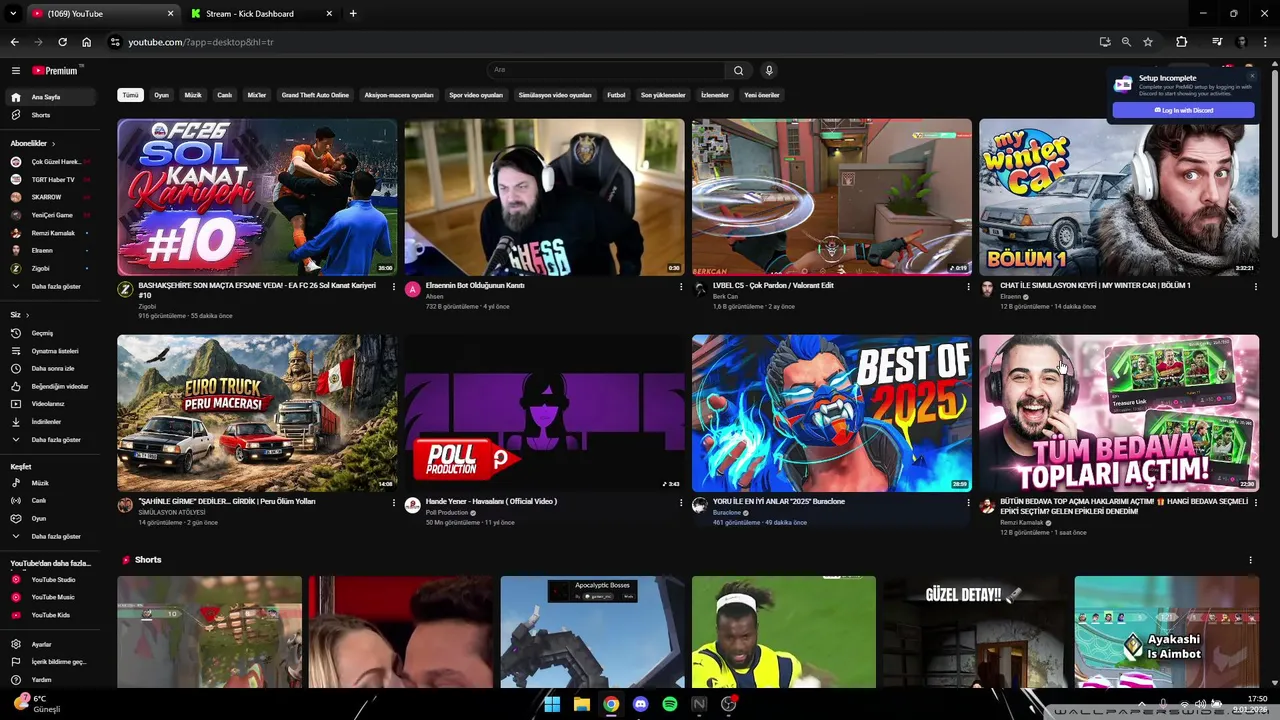Open Spotify from the taskbar
Viewport: 1280px width, 720px height.
point(670,704)
